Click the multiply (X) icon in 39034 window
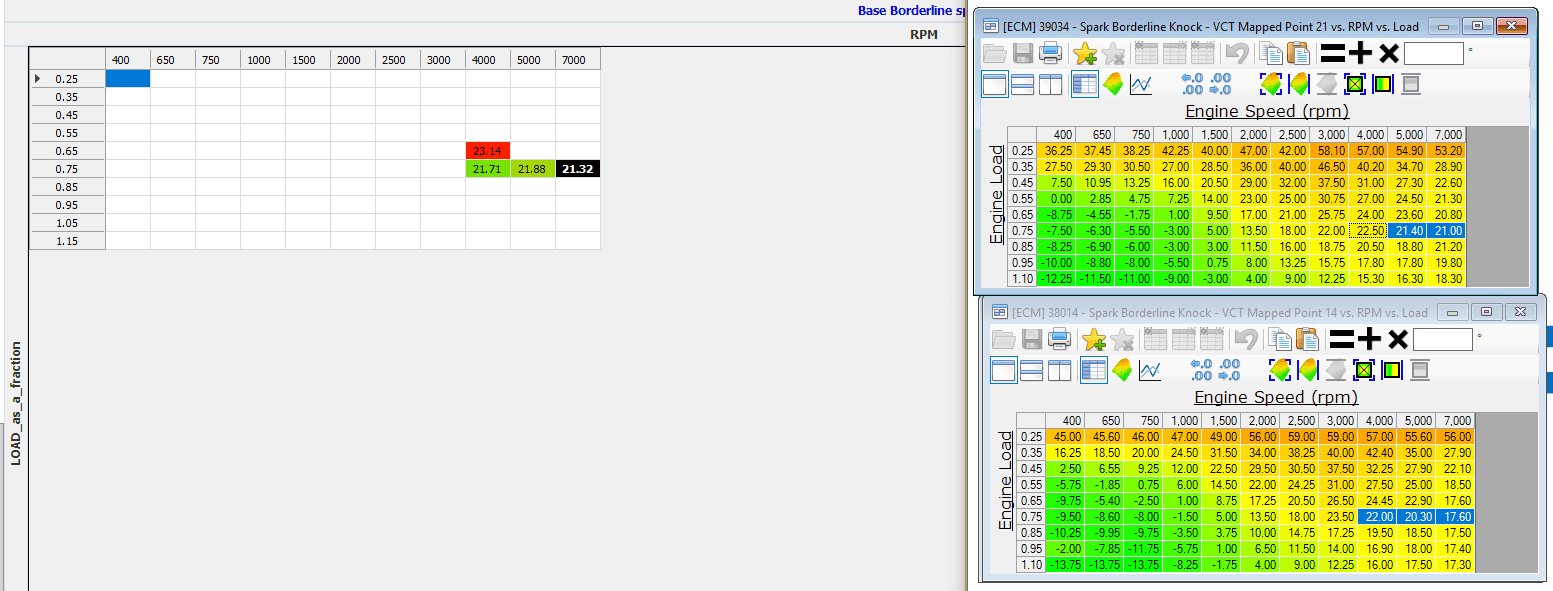 (x=1388, y=54)
